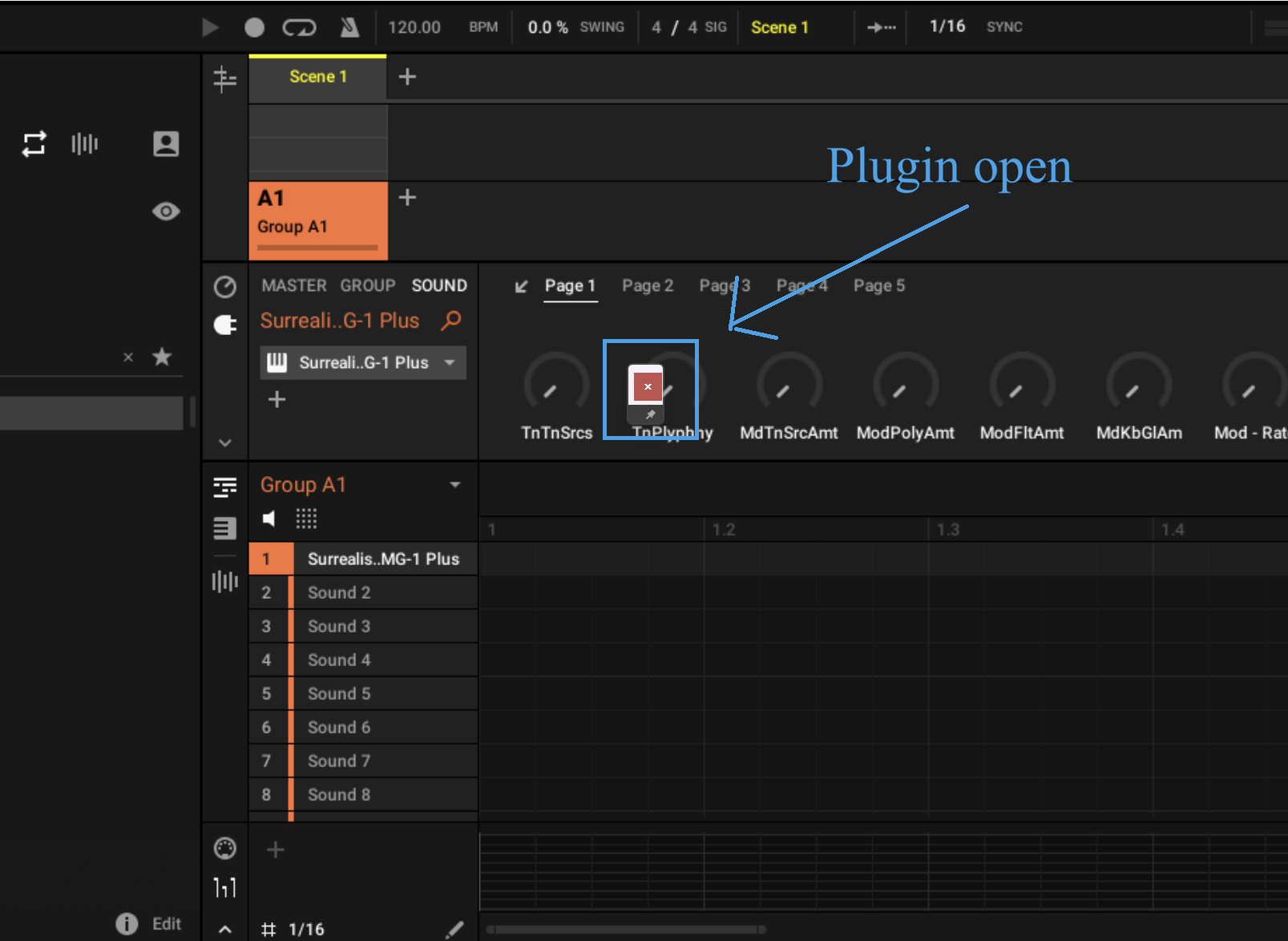
Task: Switch to the GROUP tab
Action: [x=368, y=285]
